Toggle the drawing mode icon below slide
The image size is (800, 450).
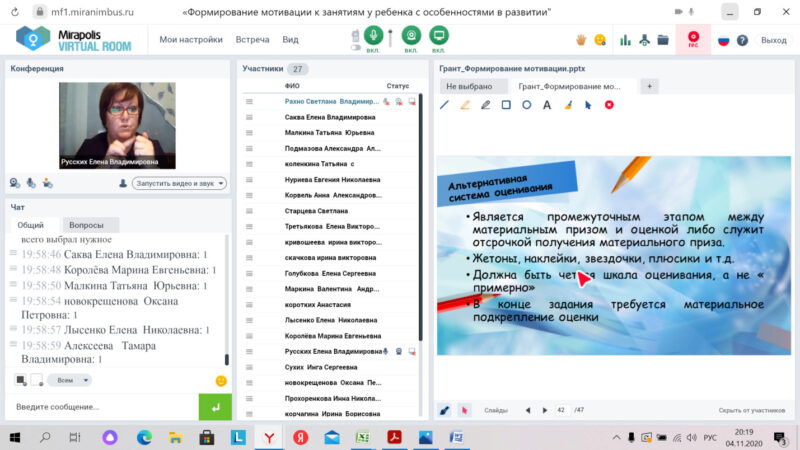445,410
